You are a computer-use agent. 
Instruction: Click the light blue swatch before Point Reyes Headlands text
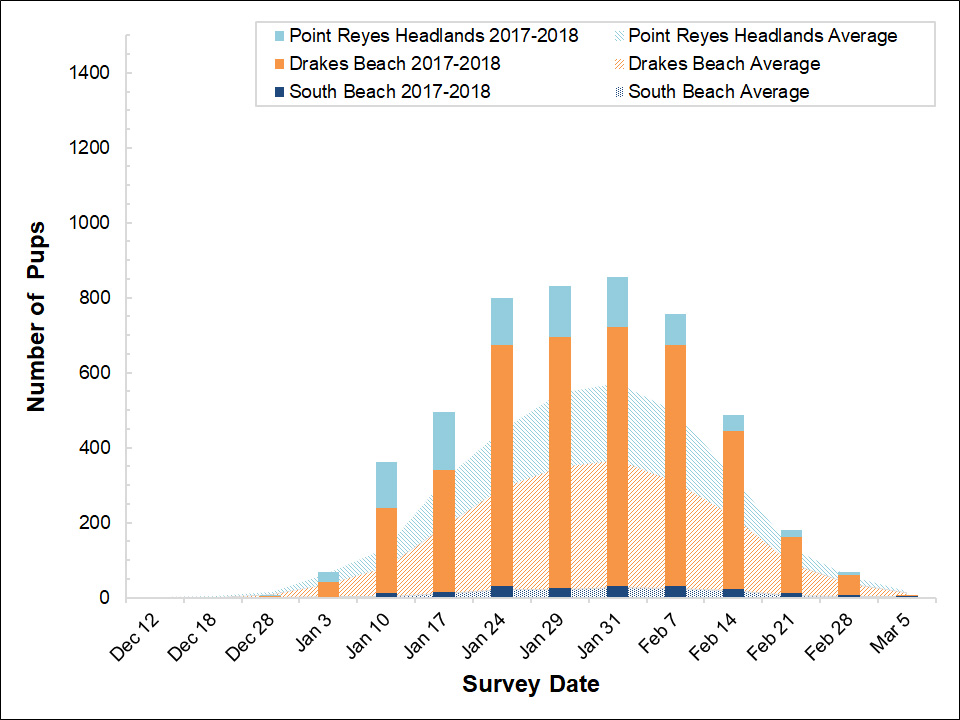[279, 34]
